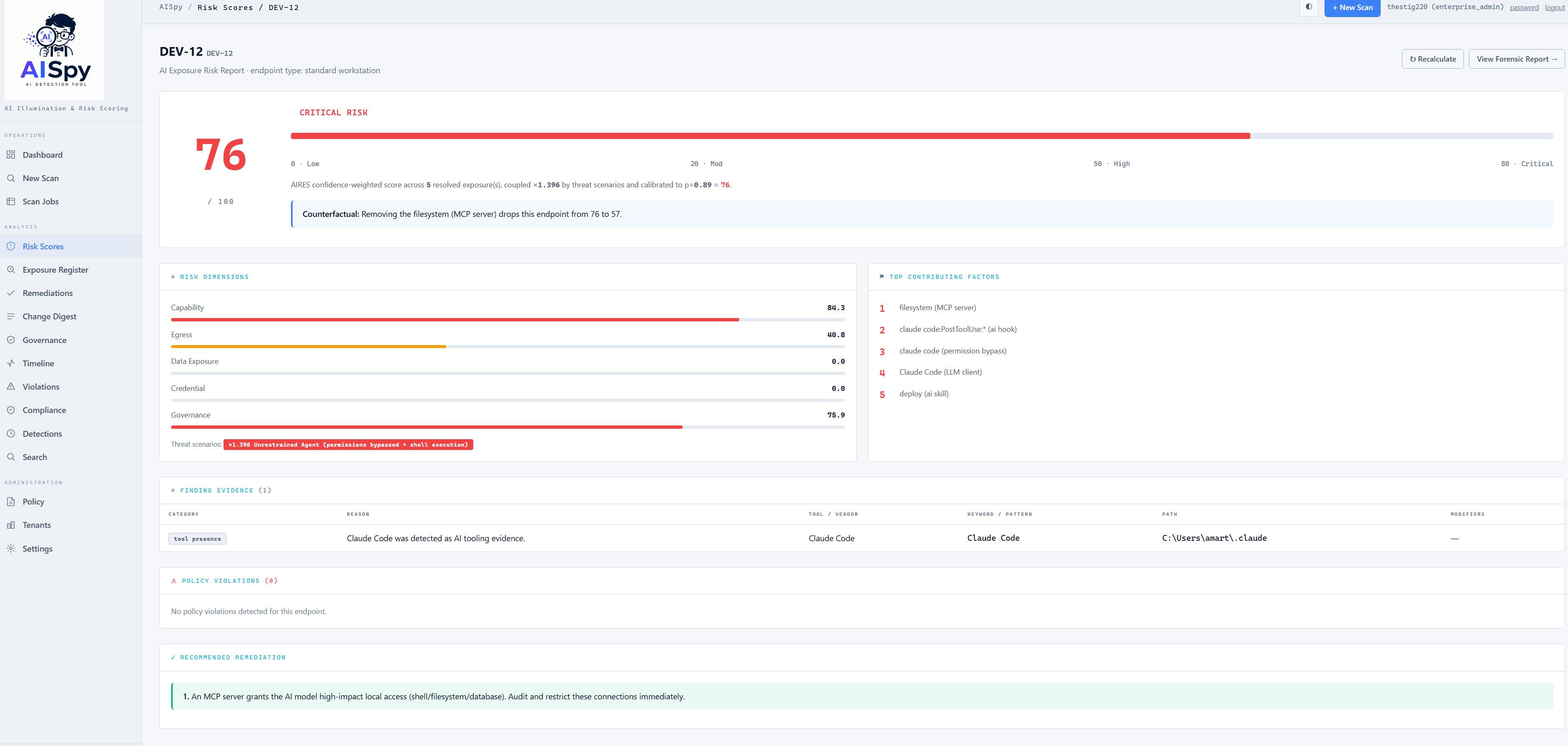Click the Capability dimension bar
The height and width of the screenshot is (746, 1568).
pos(508,320)
